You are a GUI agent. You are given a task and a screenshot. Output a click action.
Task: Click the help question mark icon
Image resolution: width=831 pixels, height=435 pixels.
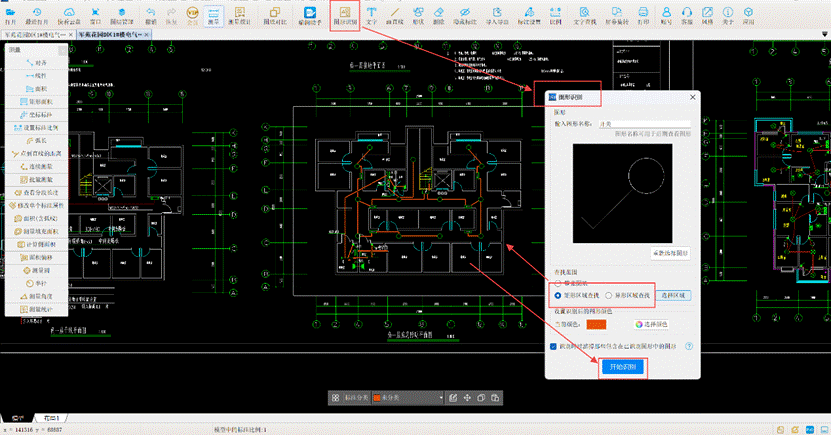[688, 347]
